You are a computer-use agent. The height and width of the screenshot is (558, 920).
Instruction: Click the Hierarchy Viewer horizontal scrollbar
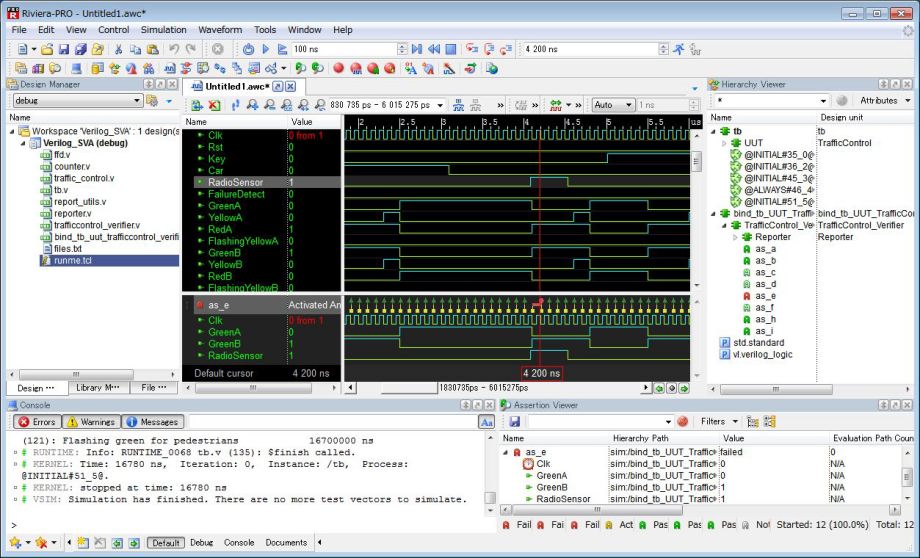click(x=776, y=389)
